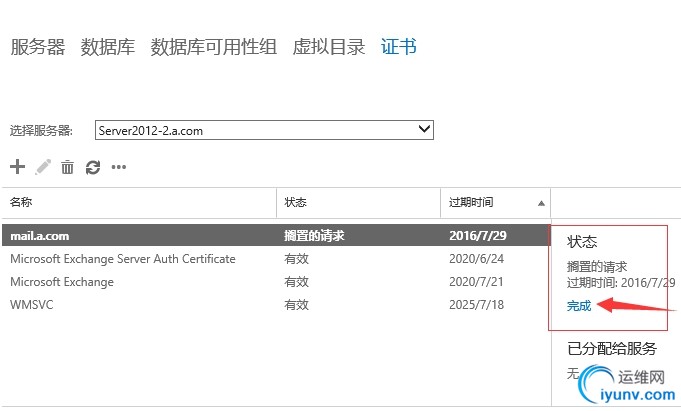Click 搁置的请求 status in mail.a.com row

click(314, 235)
